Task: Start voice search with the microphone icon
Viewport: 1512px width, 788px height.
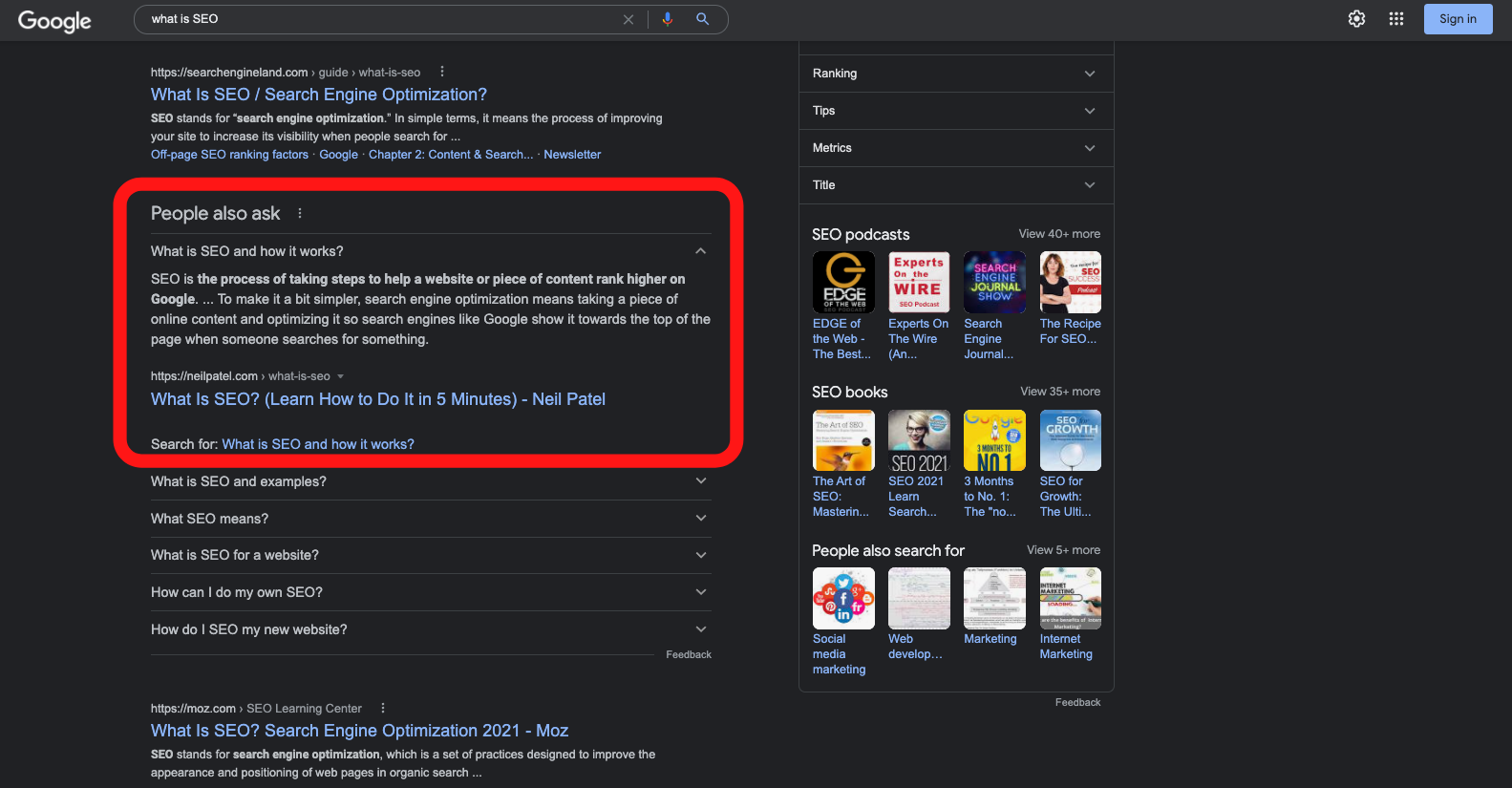Action: coord(668,19)
